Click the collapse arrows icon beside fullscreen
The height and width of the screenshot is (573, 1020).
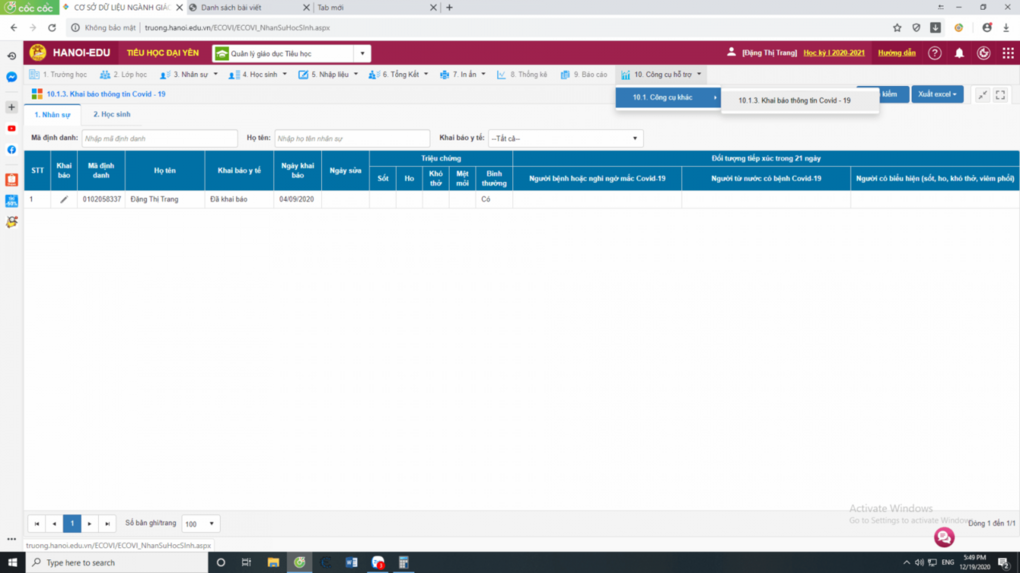coord(982,95)
